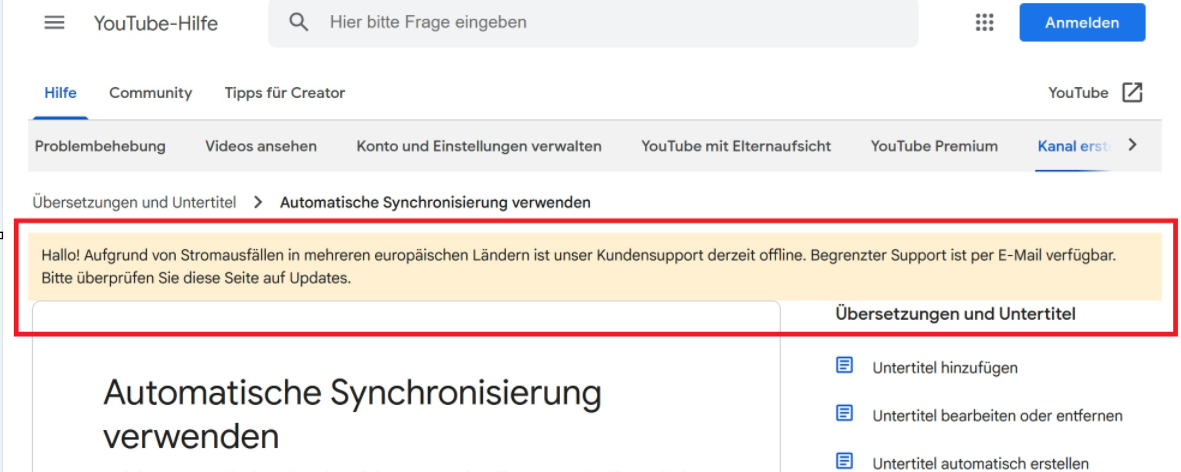Open YouTube mit Elternaufsicht category
Screen dimensions: 1181x472
click(x=736, y=146)
